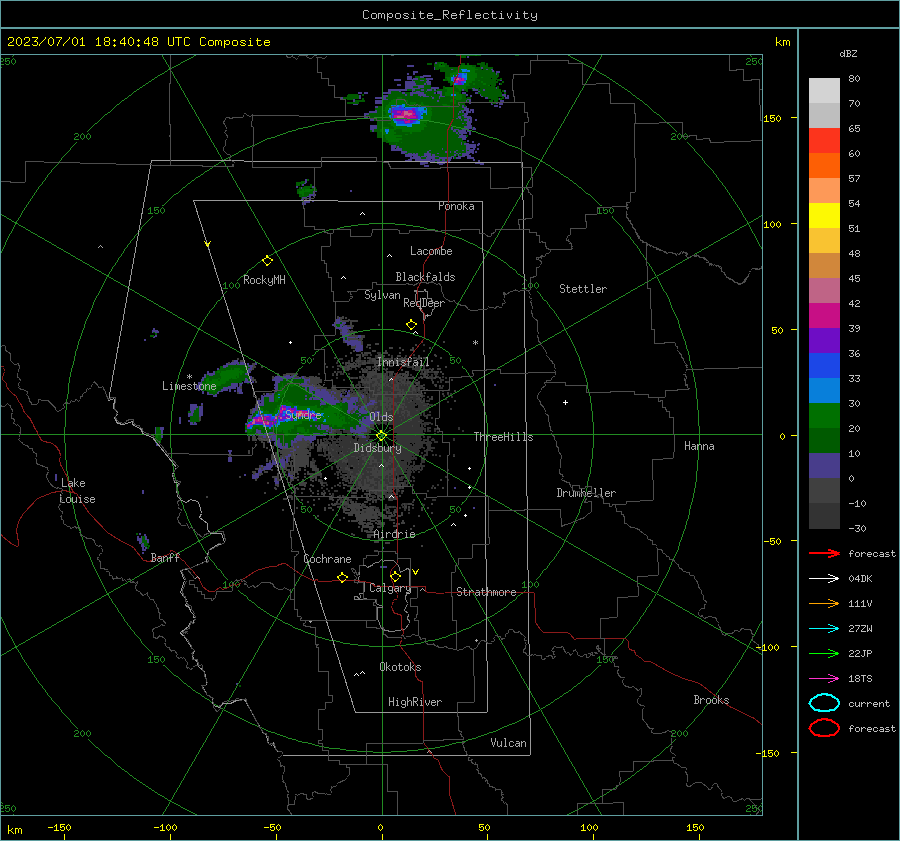Image resolution: width=900 pixels, height=841 pixels.
Task: Click the yellow diamond marker near RockyMH
Action: pyautogui.click(x=267, y=261)
